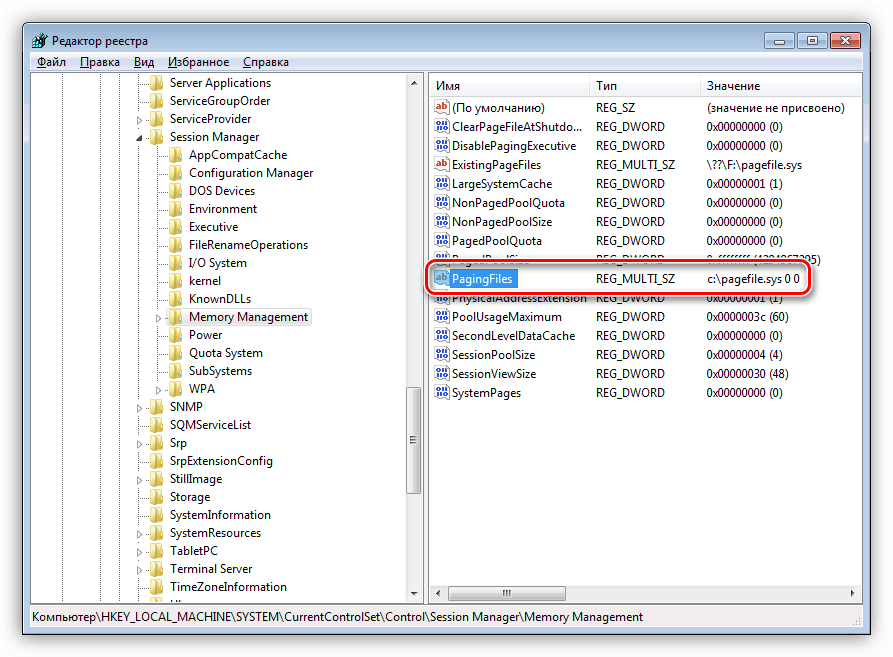Click the c:\pagefile.sys 0 0 value

(753, 279)
